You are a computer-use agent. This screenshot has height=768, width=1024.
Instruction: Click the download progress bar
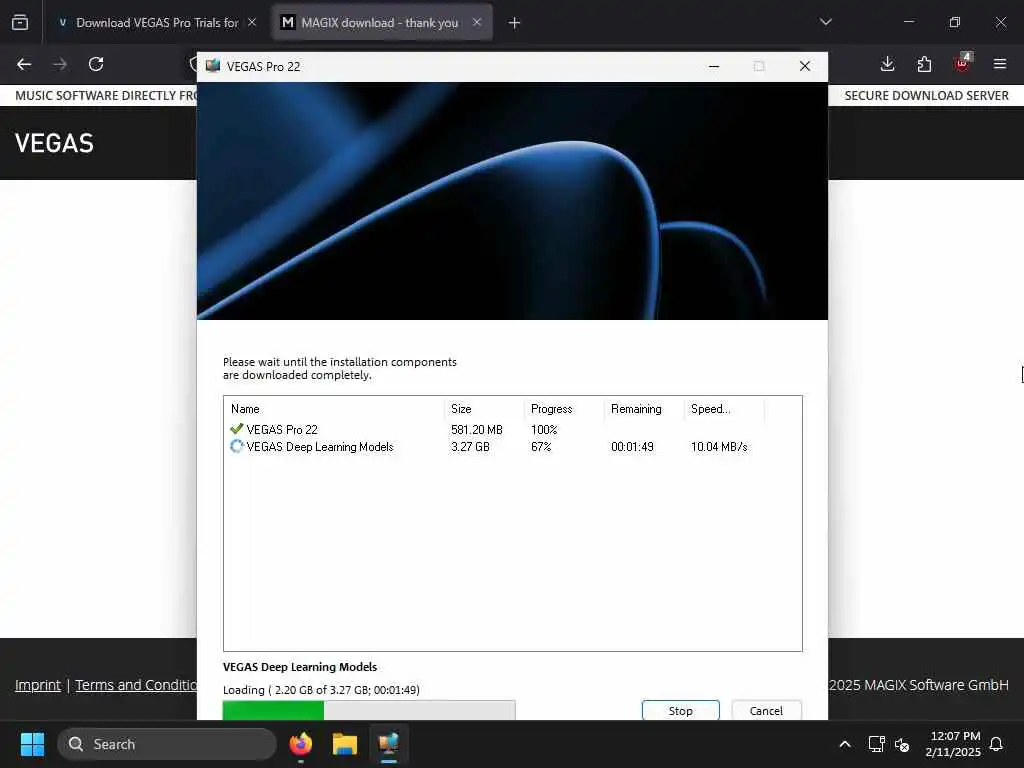click(369, 710)
